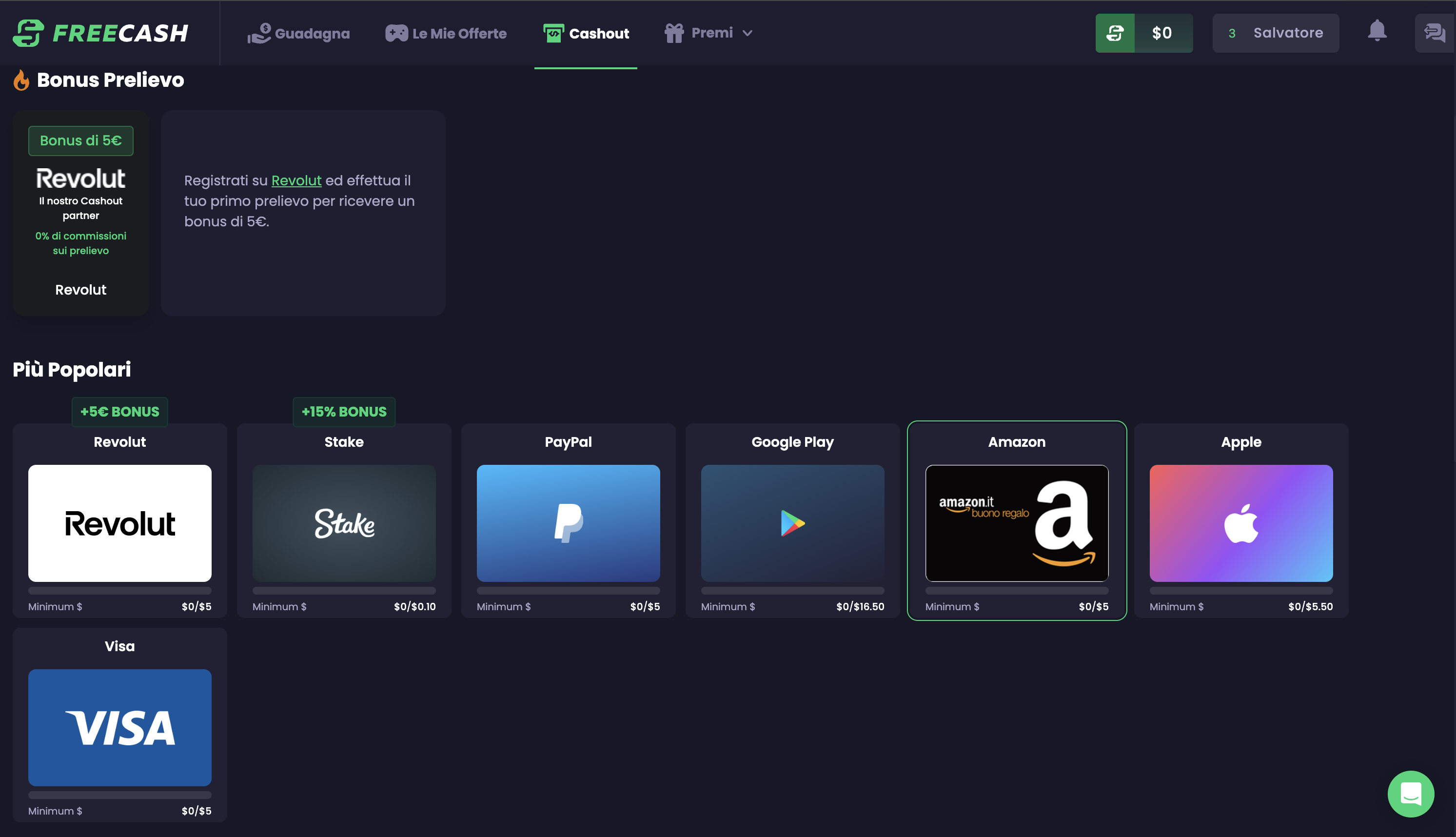
Task: Click the Revolut label under bonus card
Action: [x=81, y=290]
